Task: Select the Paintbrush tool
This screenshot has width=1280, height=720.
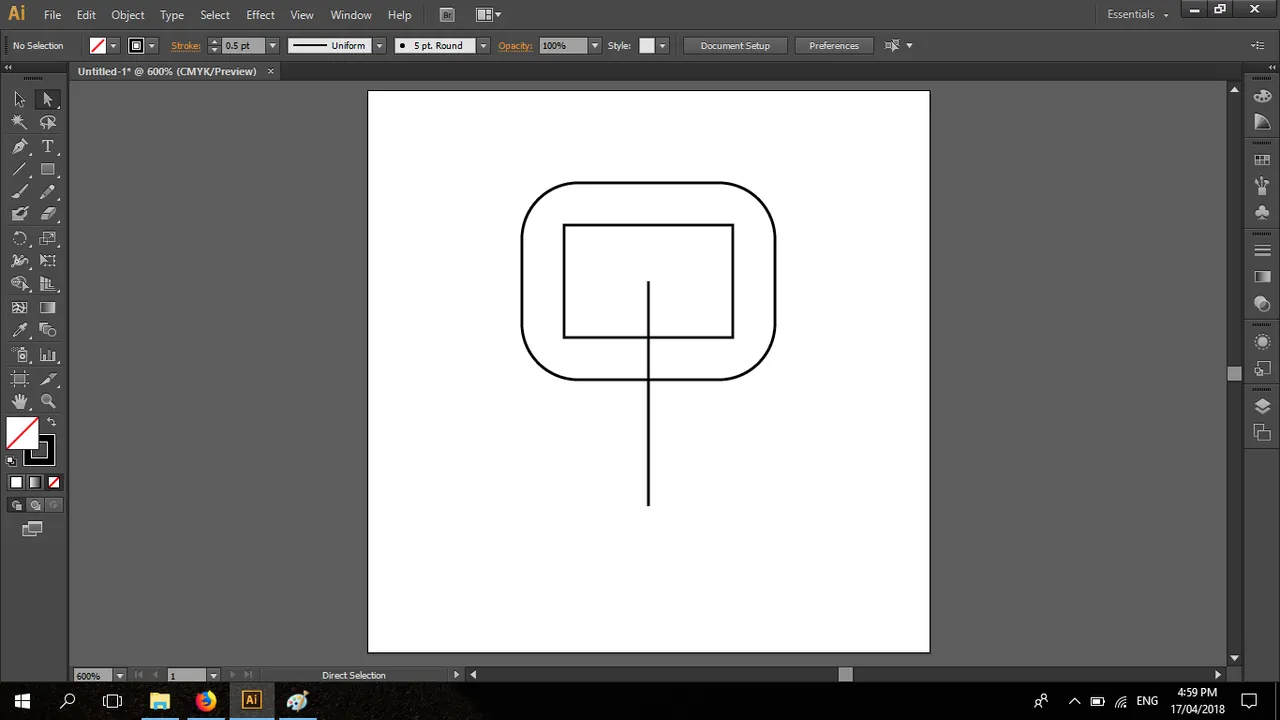Action: 19,192
